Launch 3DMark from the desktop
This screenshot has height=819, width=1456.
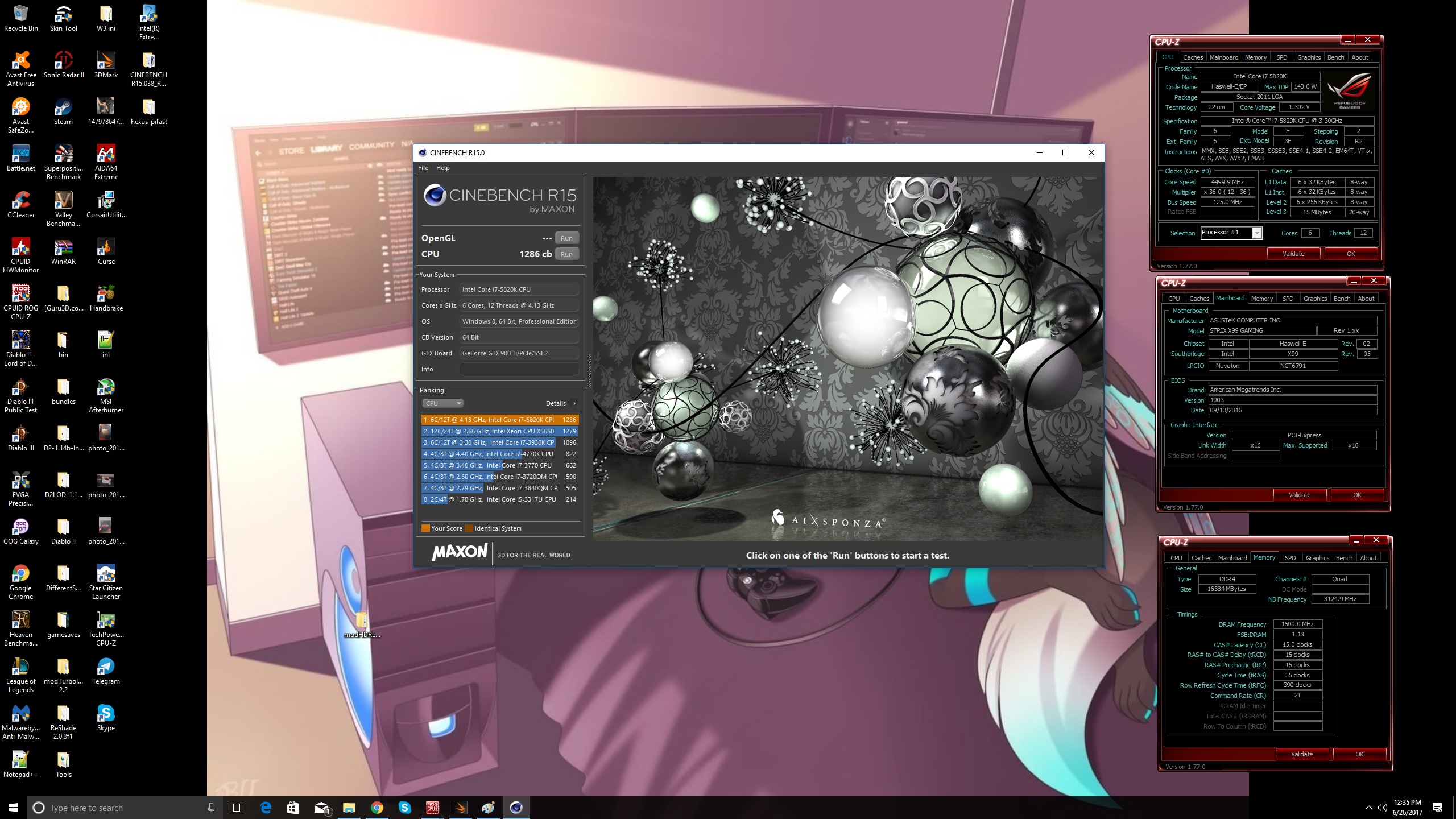[106, 65]
